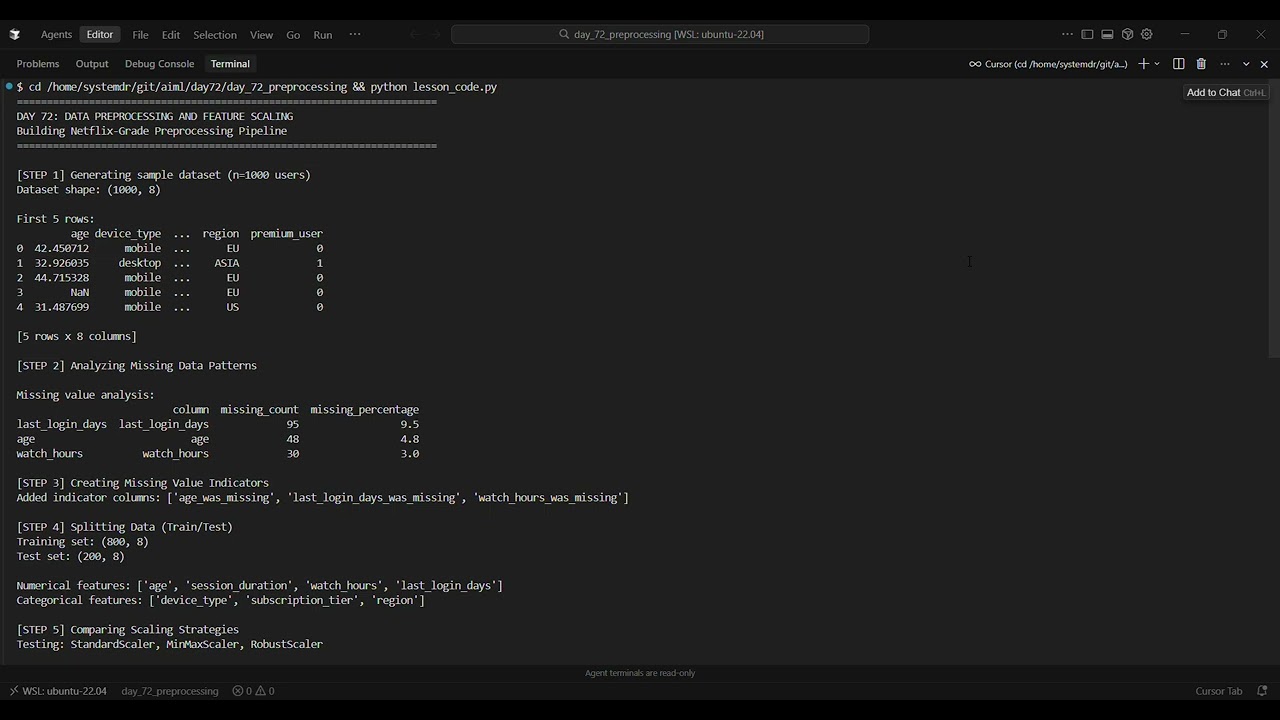The image size is (1280, 720).
Task: Click the python lesson_code.py command line
Action: 256,87
